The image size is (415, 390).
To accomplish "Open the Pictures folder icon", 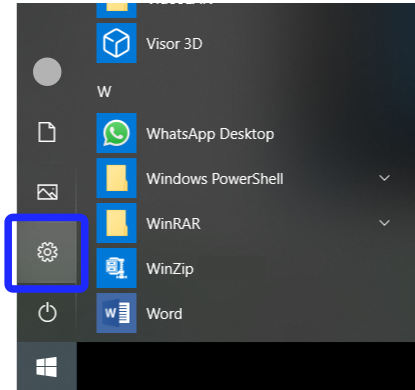I will [x=47, y=192].
